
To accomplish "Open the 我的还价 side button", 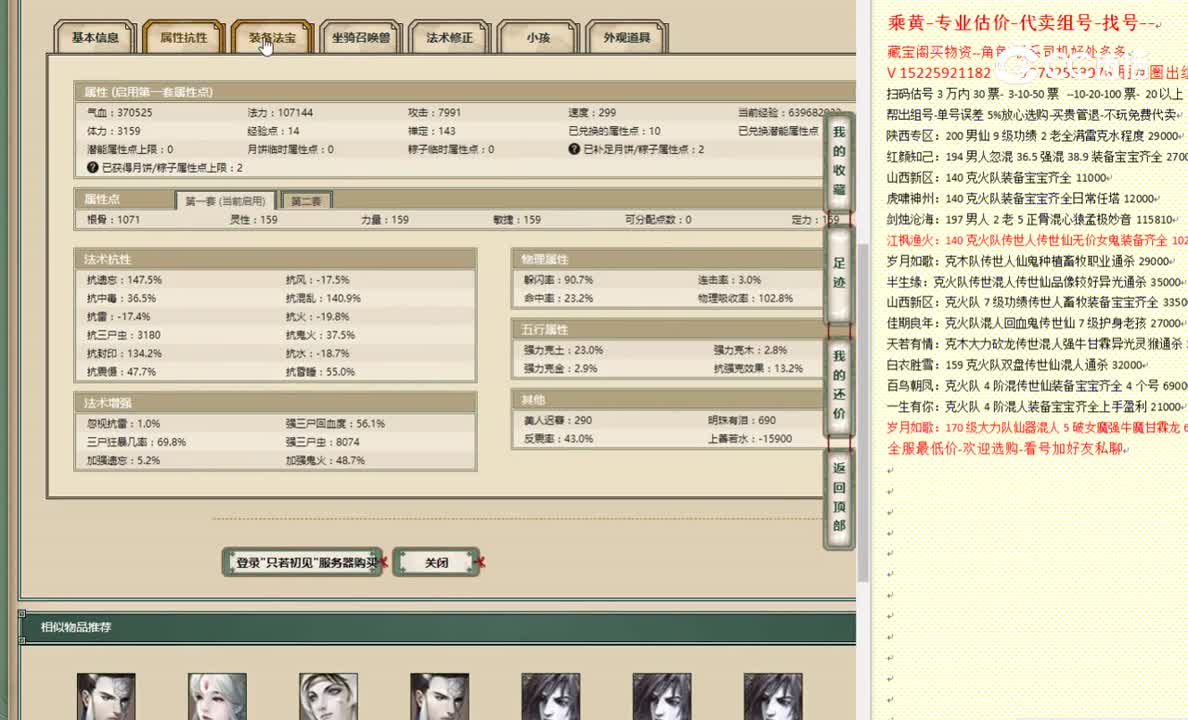I will pos(839,385).
